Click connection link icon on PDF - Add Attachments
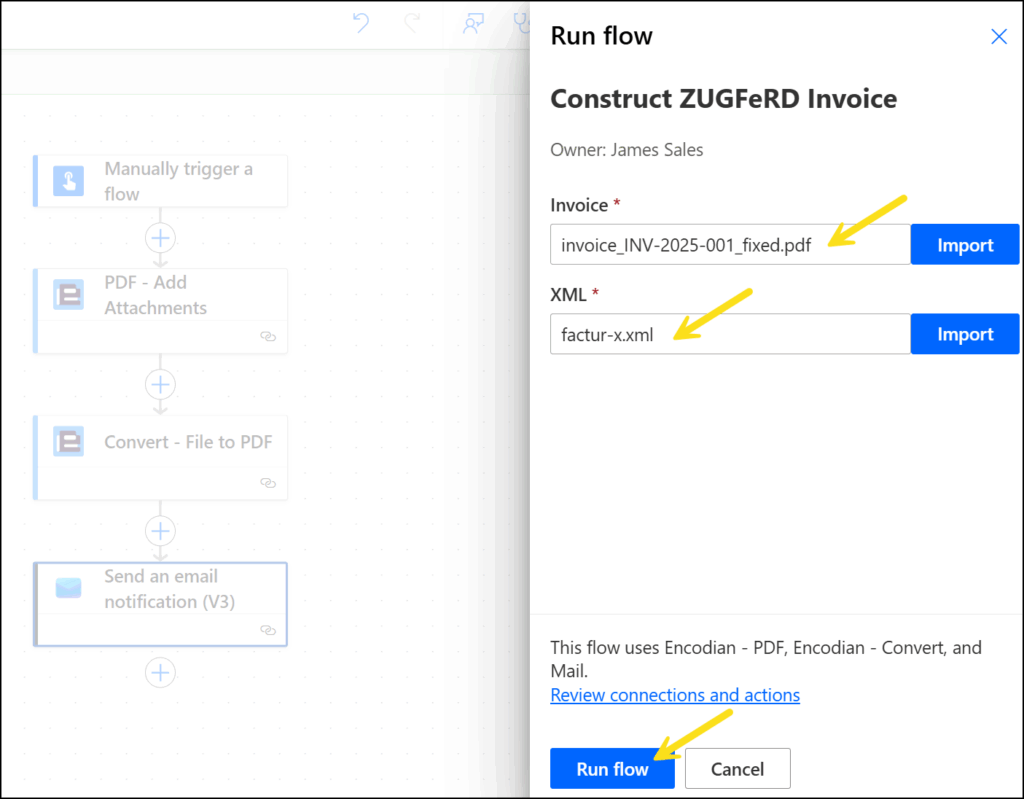 click(x=267, y=337)
